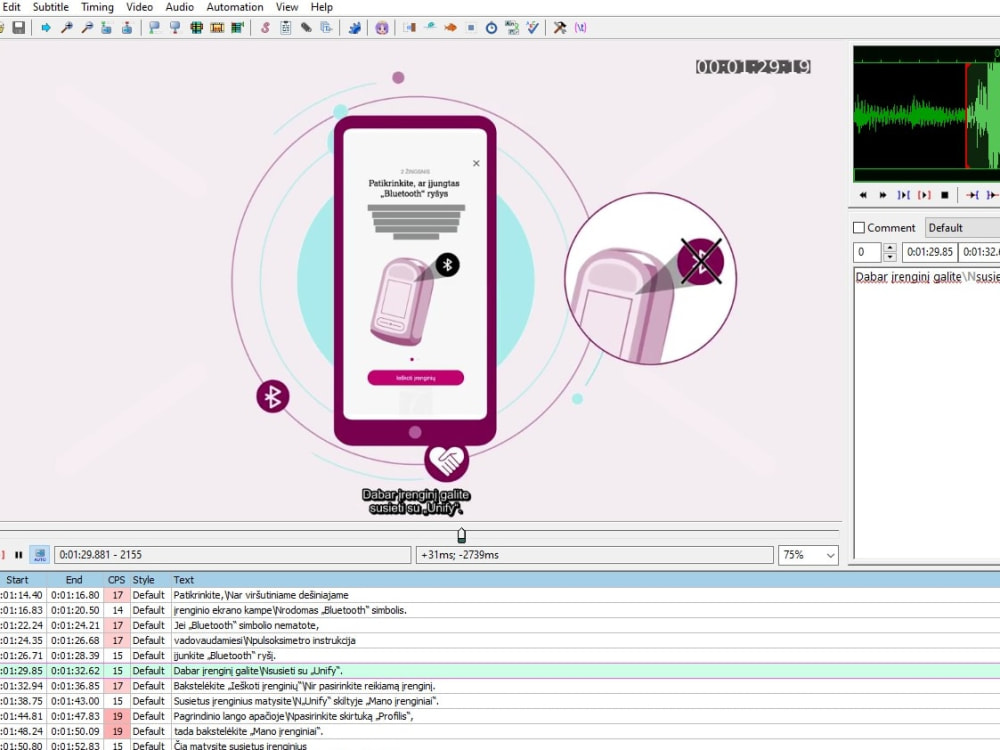Screen dimensions: 1000x750
Task: Click the CPS column header
Action: coord(117,580)
